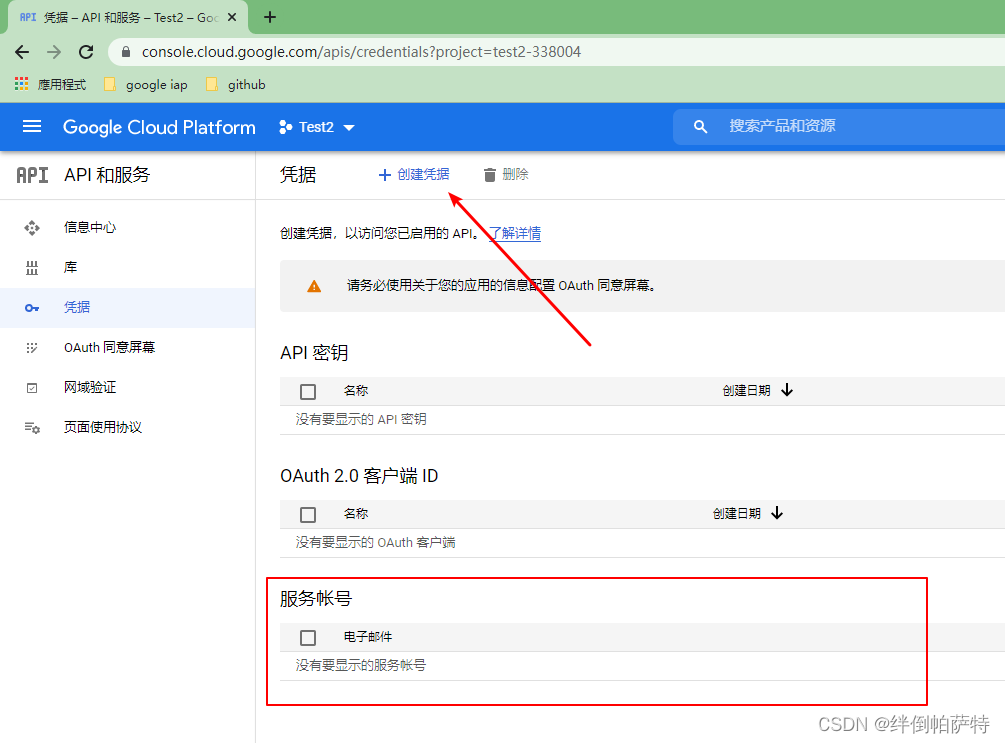Click the API 密钥 section heading
1005x743 pixels.
pos(314,353)
